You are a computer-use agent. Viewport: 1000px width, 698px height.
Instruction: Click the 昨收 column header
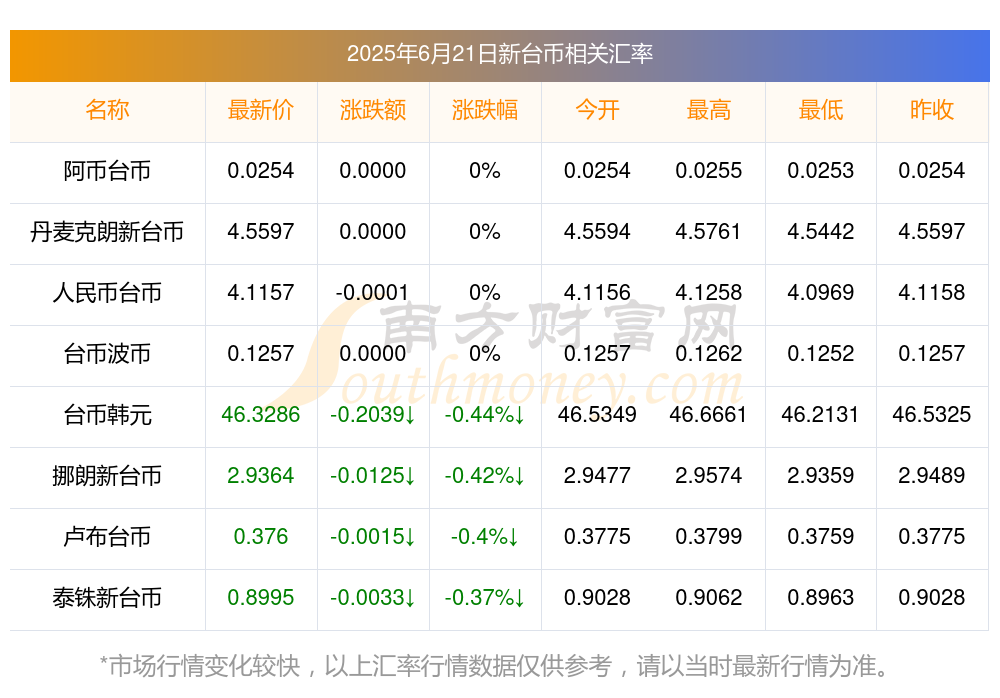click(932, 110)
